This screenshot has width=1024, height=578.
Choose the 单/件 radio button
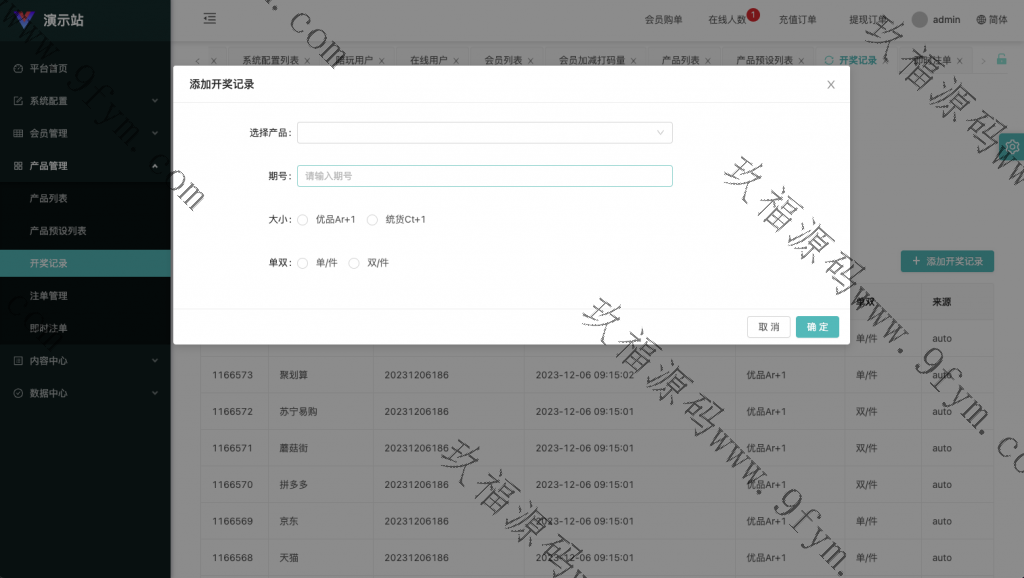[303, 263]
